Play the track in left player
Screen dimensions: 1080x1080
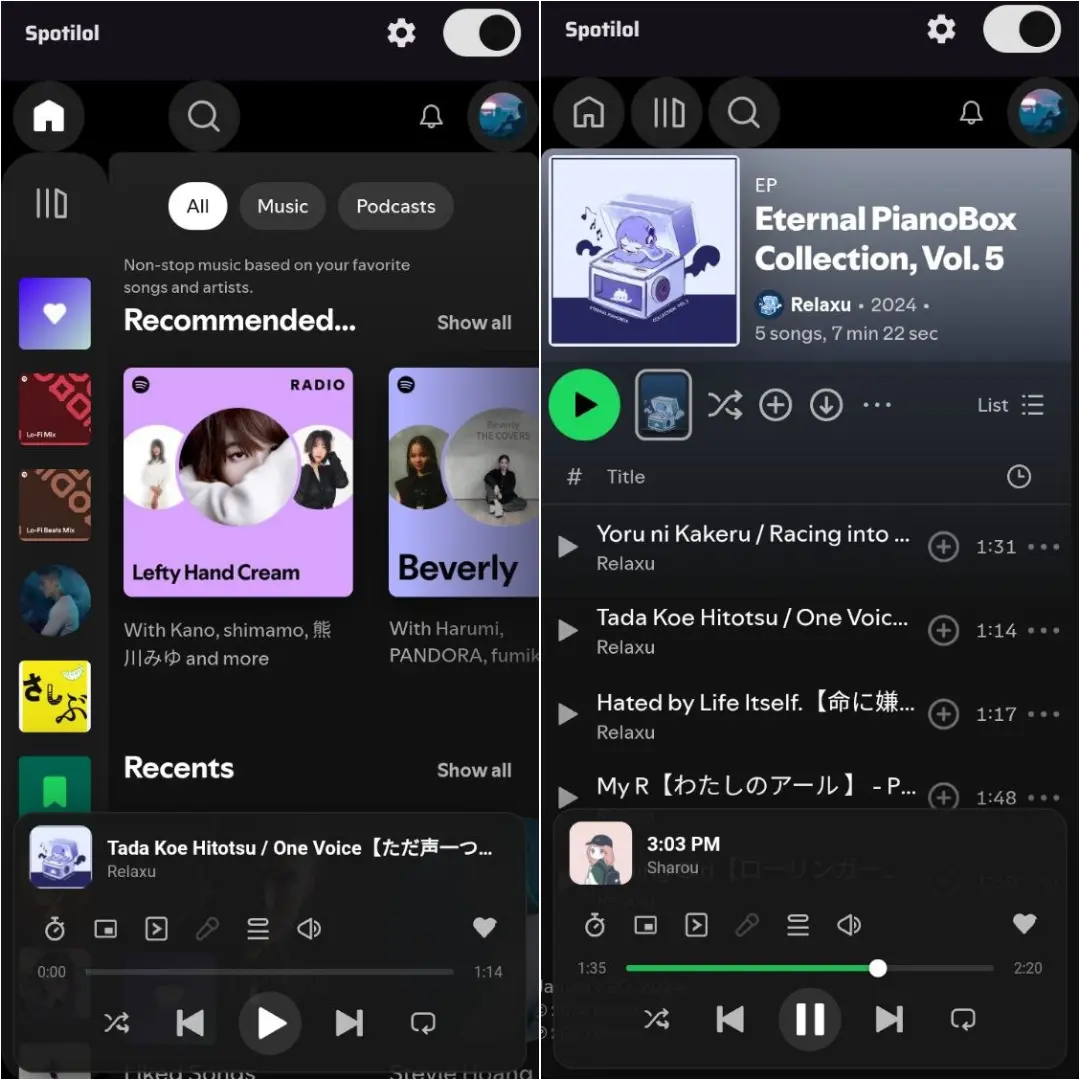[270, 1023]
